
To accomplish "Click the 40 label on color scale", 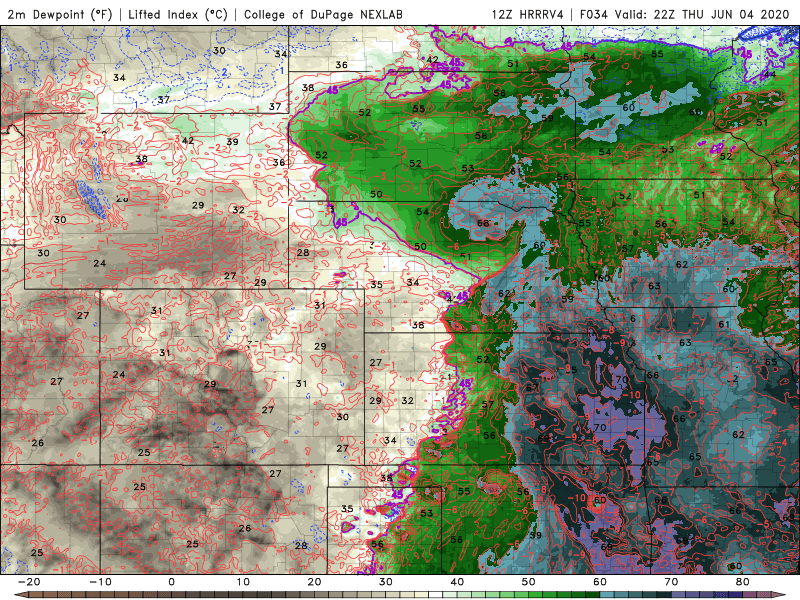I will point(457,582).
